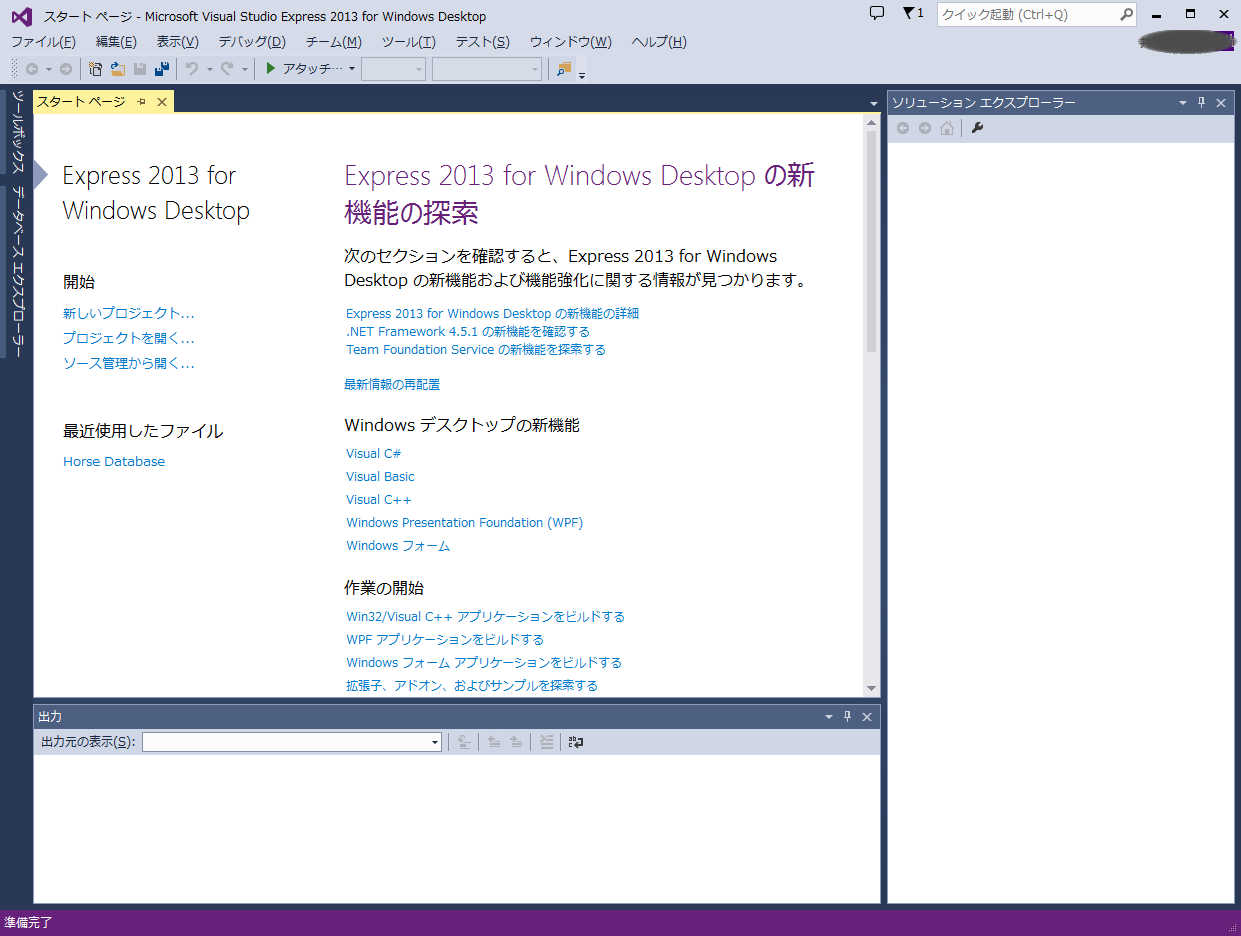Open 出力 panel window position dropdown
This screenshot has height=936, width=1241.
click(828, 717)
